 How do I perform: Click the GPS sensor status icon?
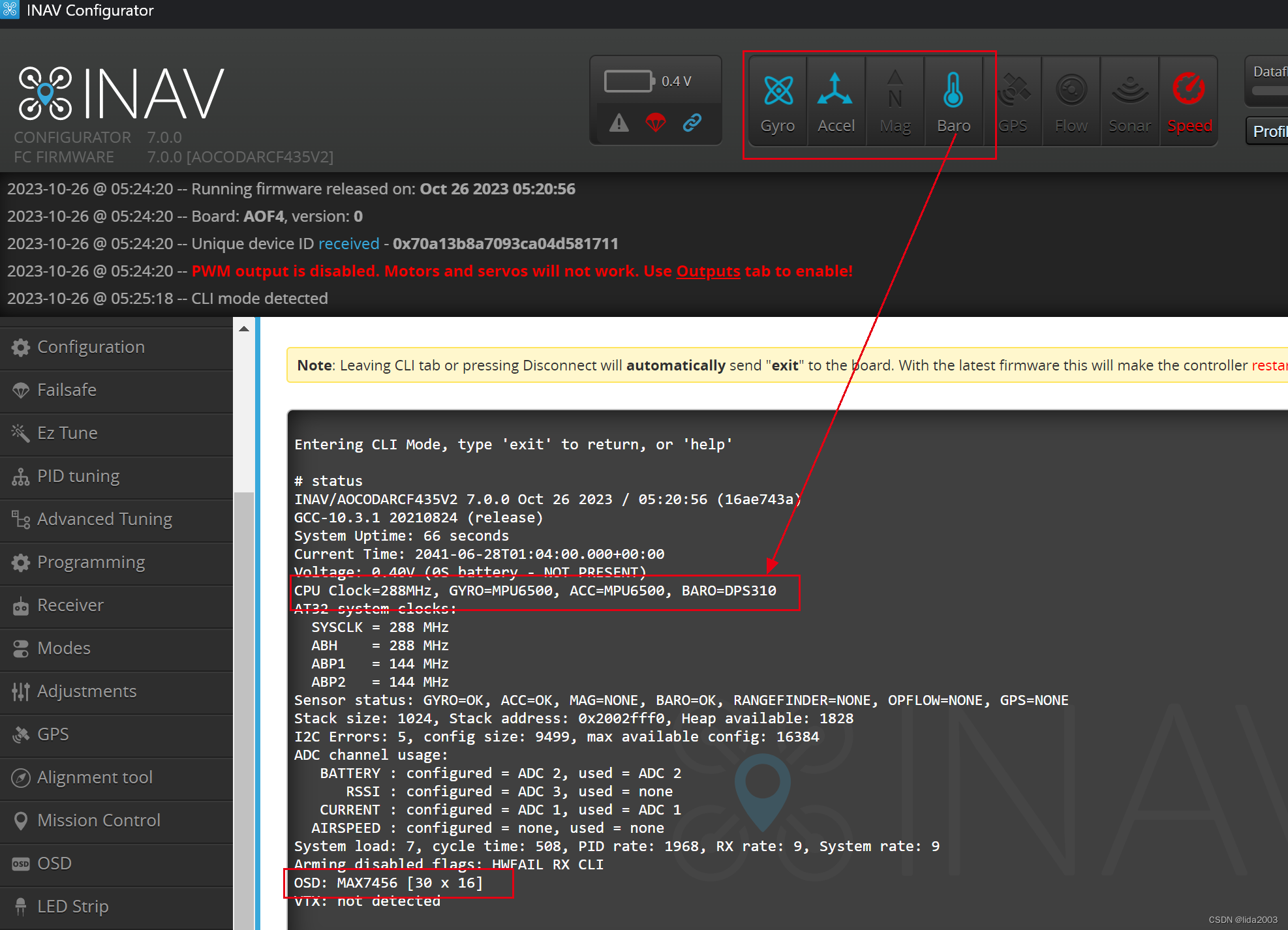(x=1012, y=101)
